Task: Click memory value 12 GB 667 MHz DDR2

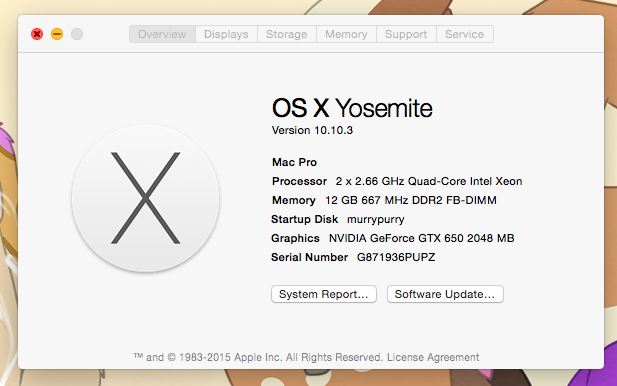Action: tap(411, 200)
